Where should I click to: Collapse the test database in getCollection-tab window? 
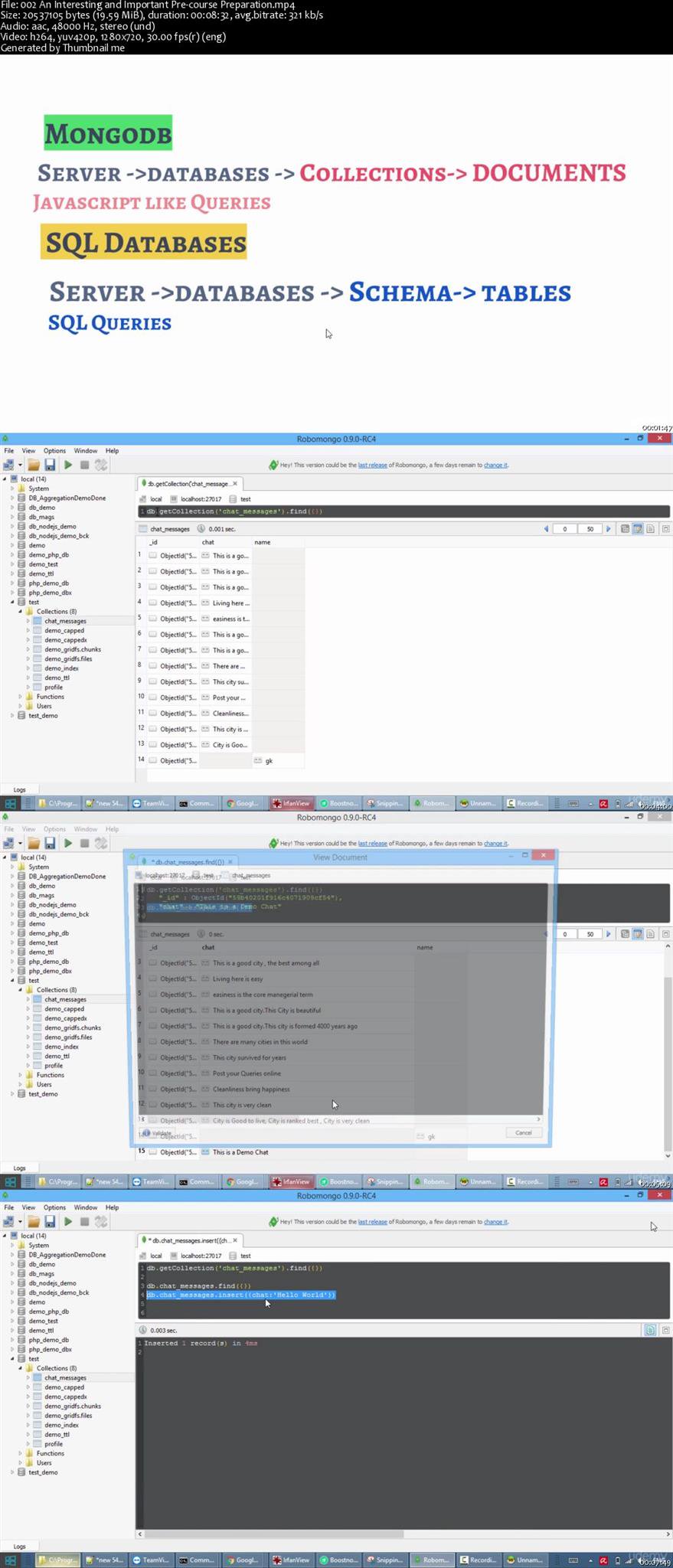12,603
